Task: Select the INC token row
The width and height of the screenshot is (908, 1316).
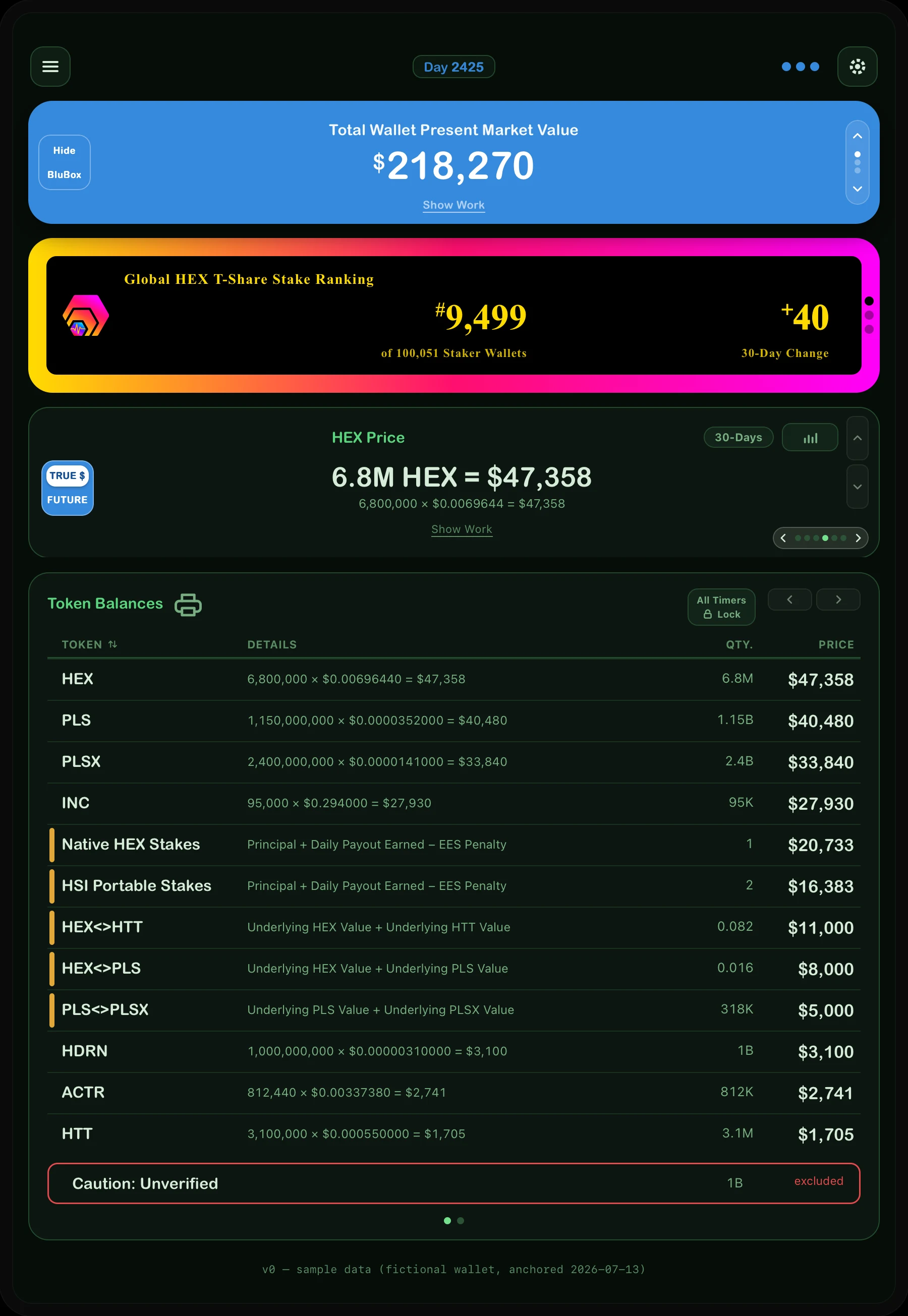Action: 453,803
